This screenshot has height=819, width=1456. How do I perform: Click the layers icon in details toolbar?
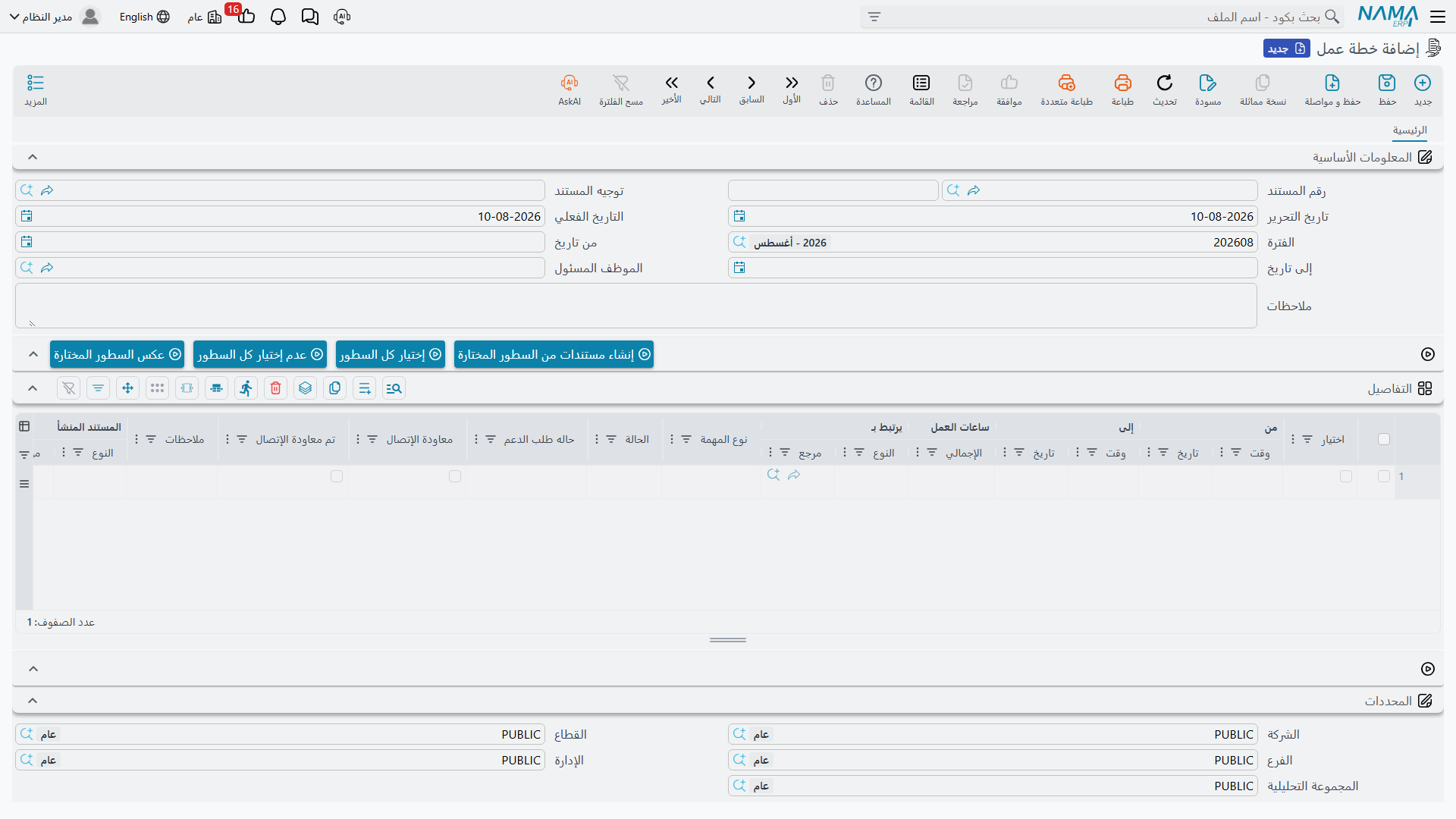tap(306, 388)
